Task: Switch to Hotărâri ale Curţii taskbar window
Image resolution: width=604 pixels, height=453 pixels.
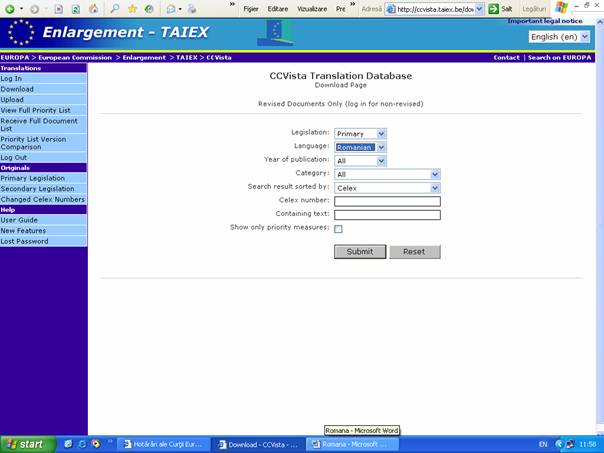Action: click(x=163, y=445)
